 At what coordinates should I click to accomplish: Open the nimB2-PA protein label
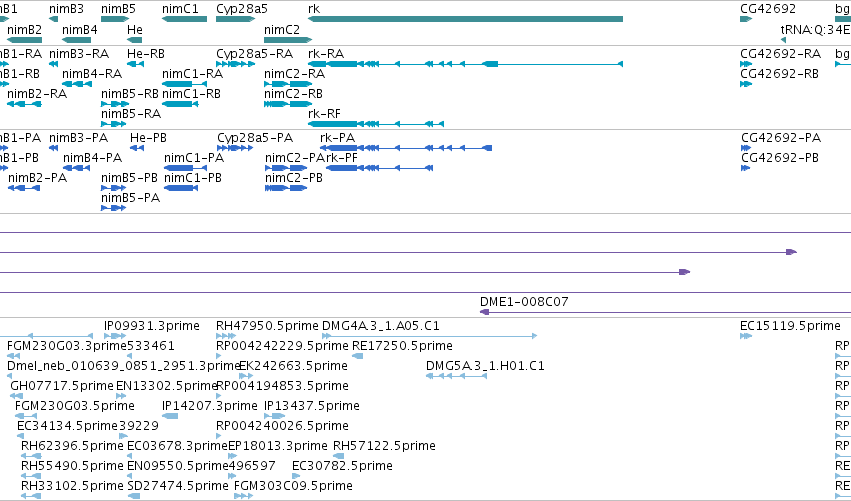coord(37,178)
